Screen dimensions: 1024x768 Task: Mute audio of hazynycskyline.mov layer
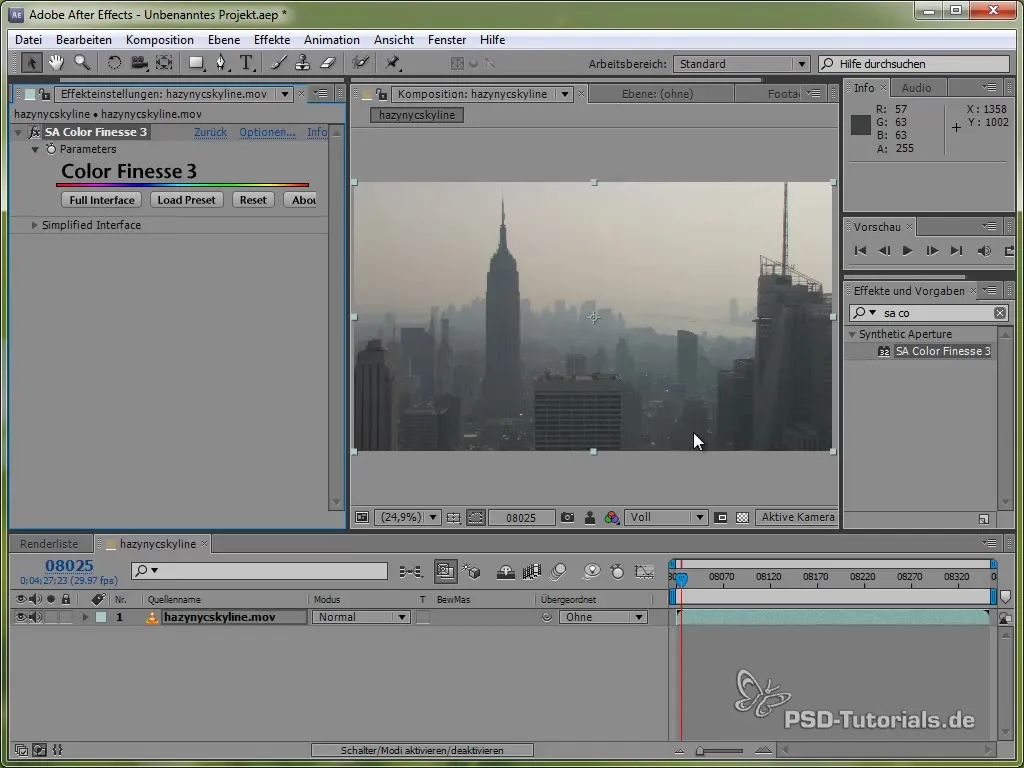(35, 617)
